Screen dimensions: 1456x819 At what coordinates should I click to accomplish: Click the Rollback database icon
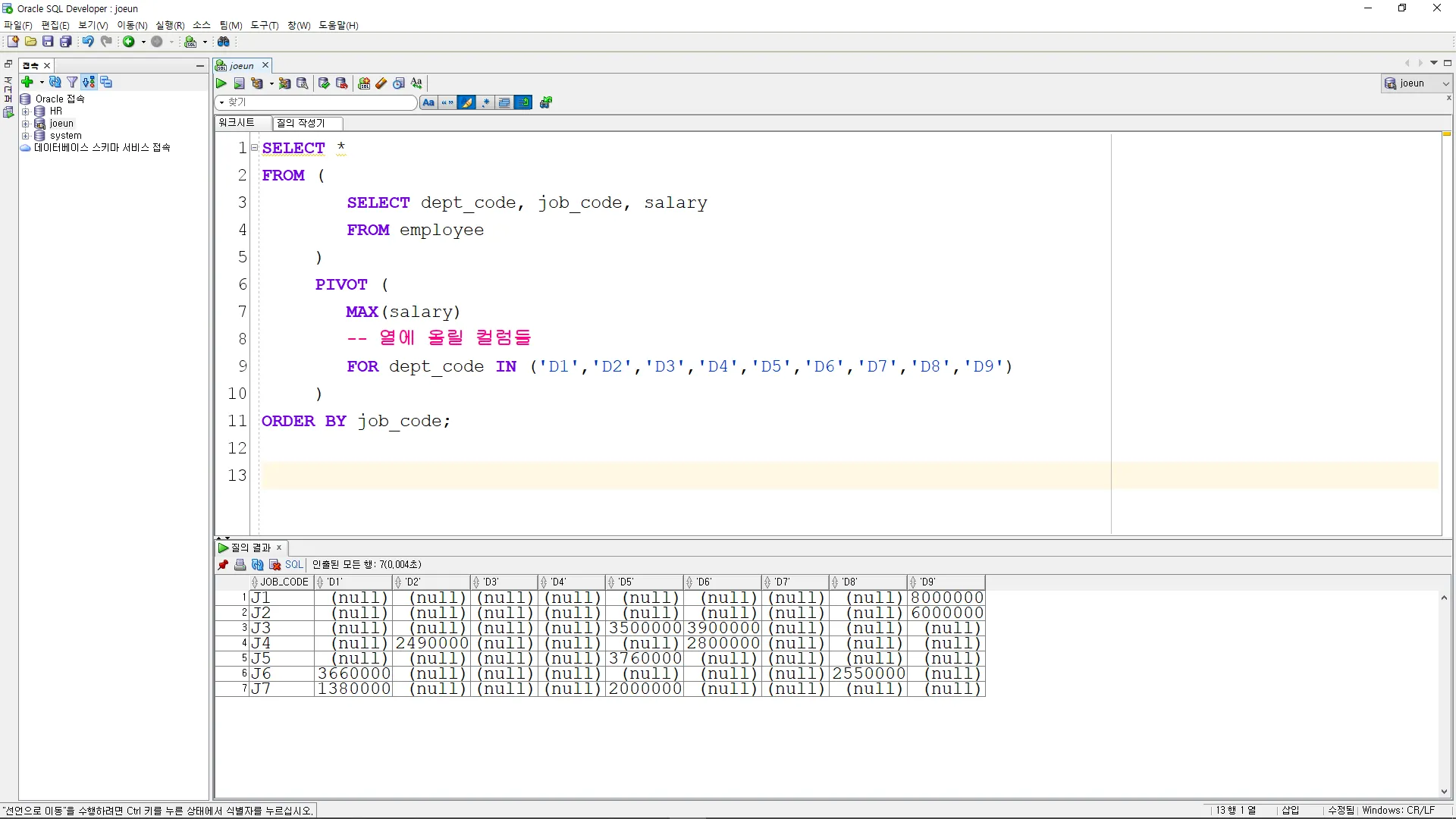point(342,83)
